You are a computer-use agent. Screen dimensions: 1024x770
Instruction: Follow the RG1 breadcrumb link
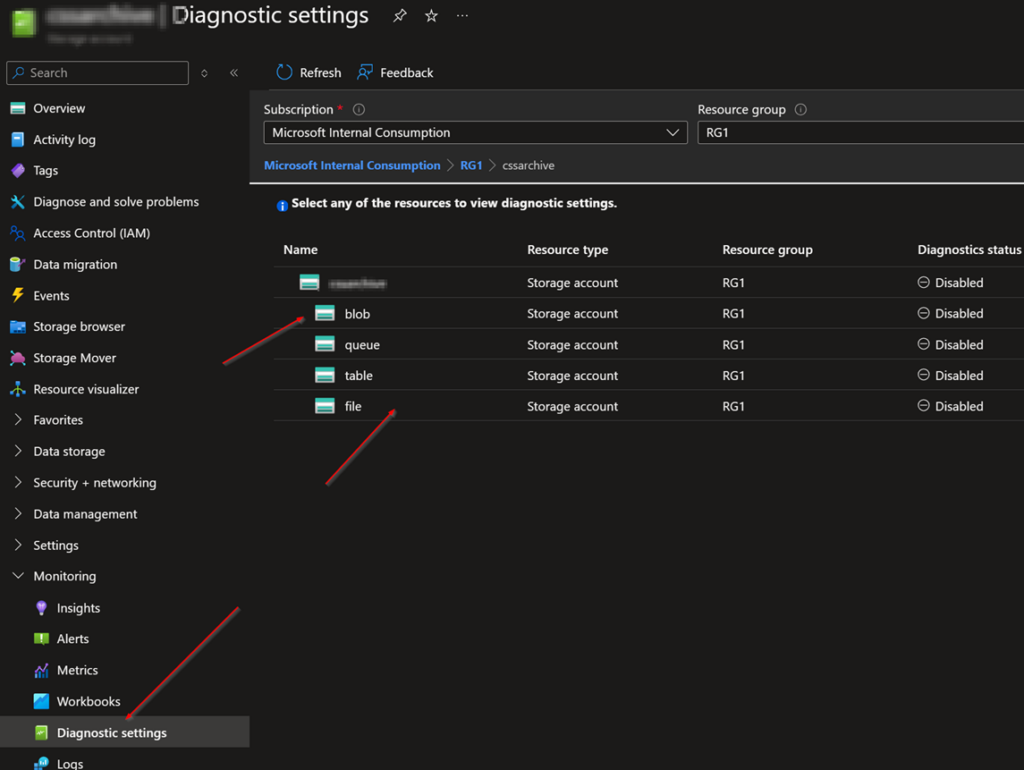coord(471,166)
